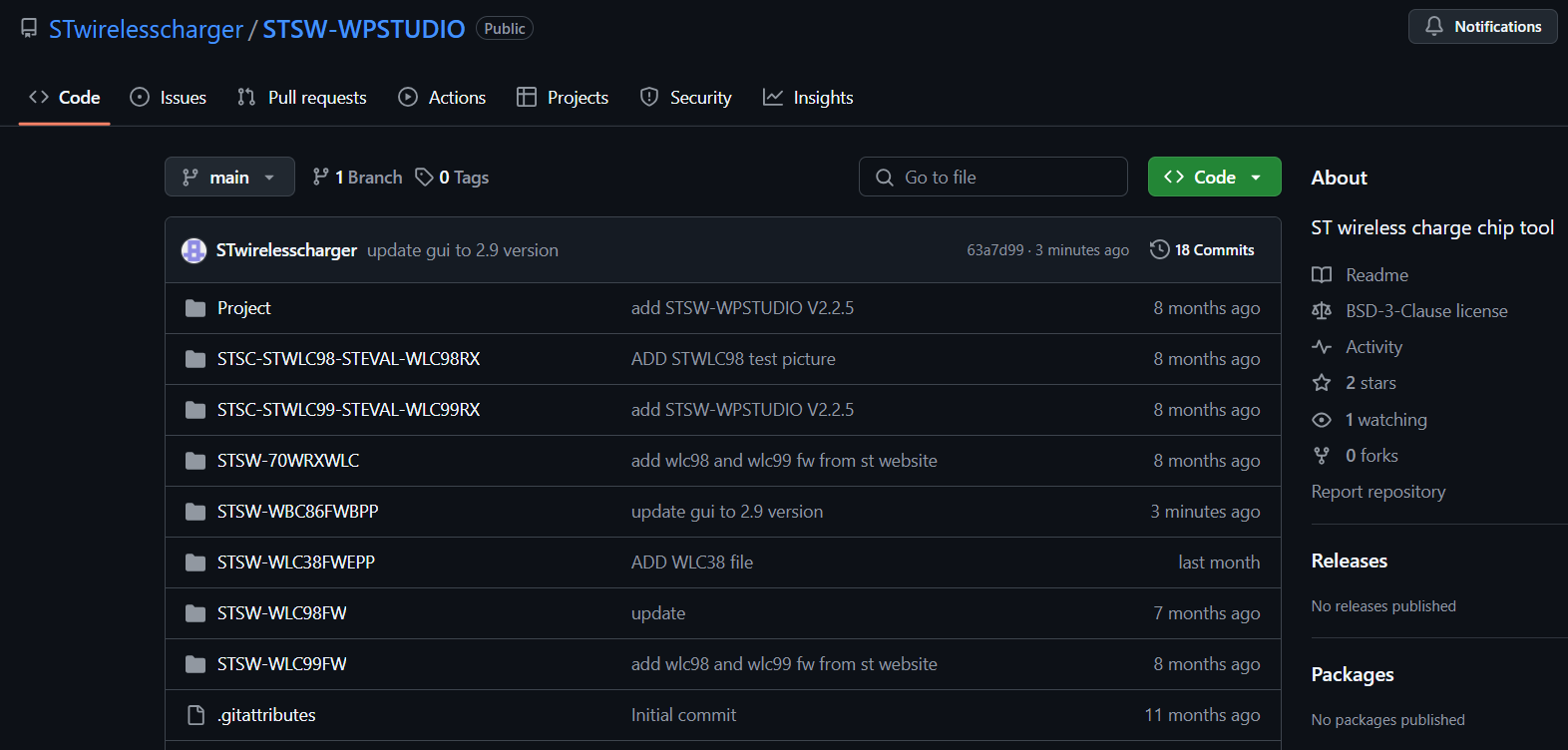The width and height of the screenshot is (1568, 750).
Task: Switch to the Code tab
Action: pos(65,98)
